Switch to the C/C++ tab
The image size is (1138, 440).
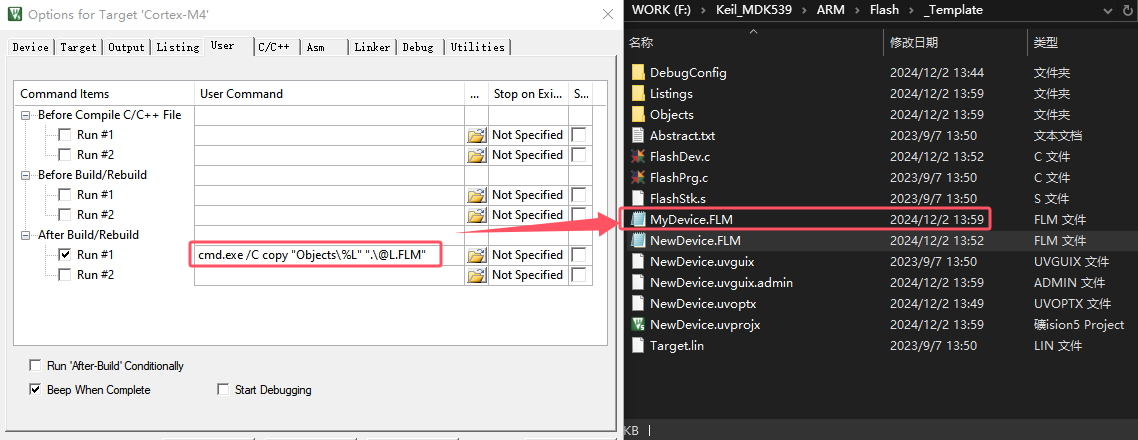coord(274,47)
